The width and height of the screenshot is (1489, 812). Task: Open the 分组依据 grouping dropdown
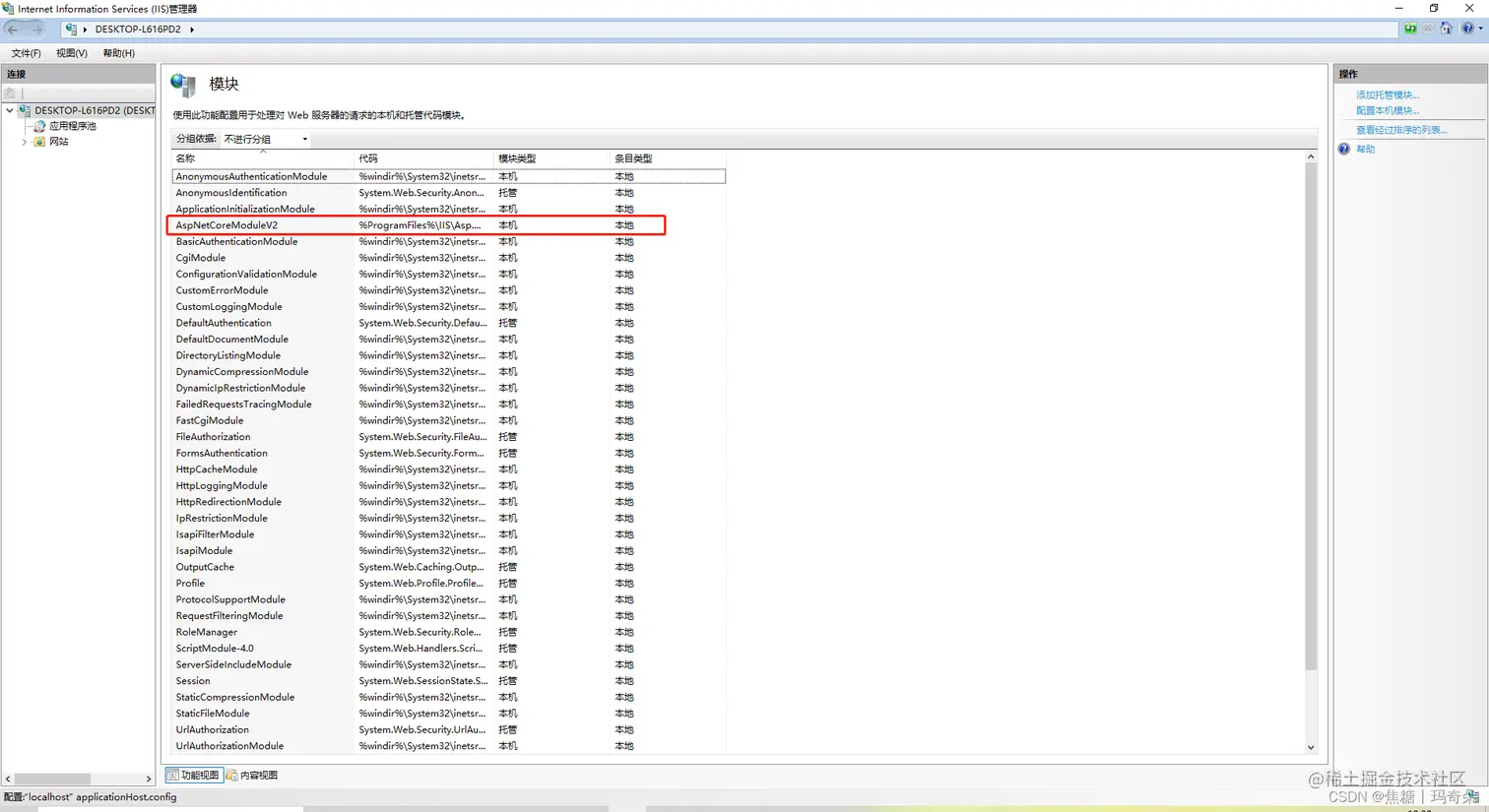click(265, 139)
